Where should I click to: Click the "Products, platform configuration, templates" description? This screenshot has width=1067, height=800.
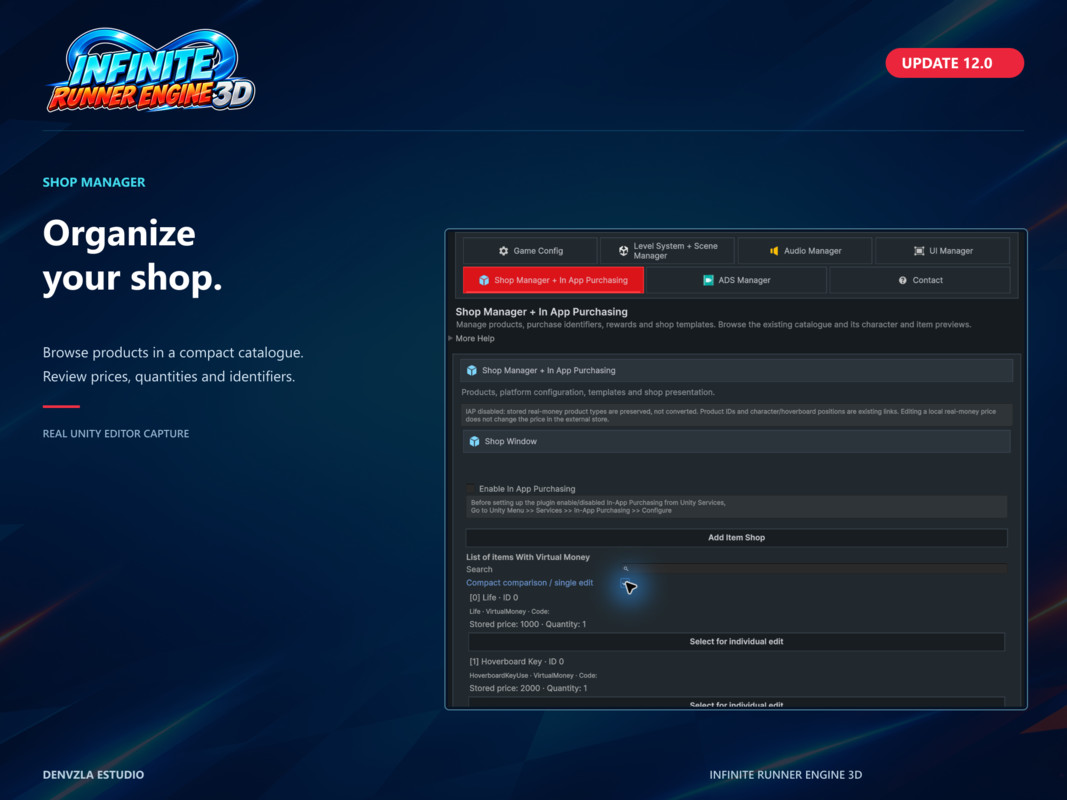click(x=588, y=393)
